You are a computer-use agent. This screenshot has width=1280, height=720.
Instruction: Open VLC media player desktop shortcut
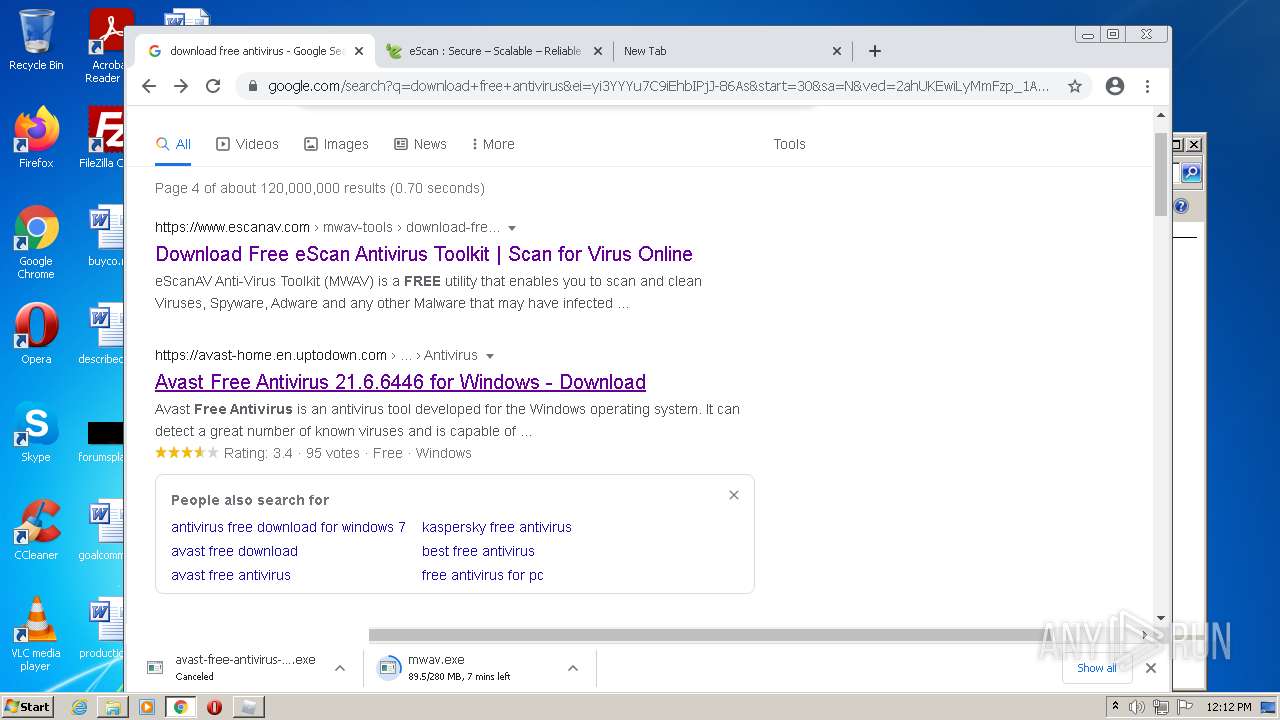click(36, 634)
